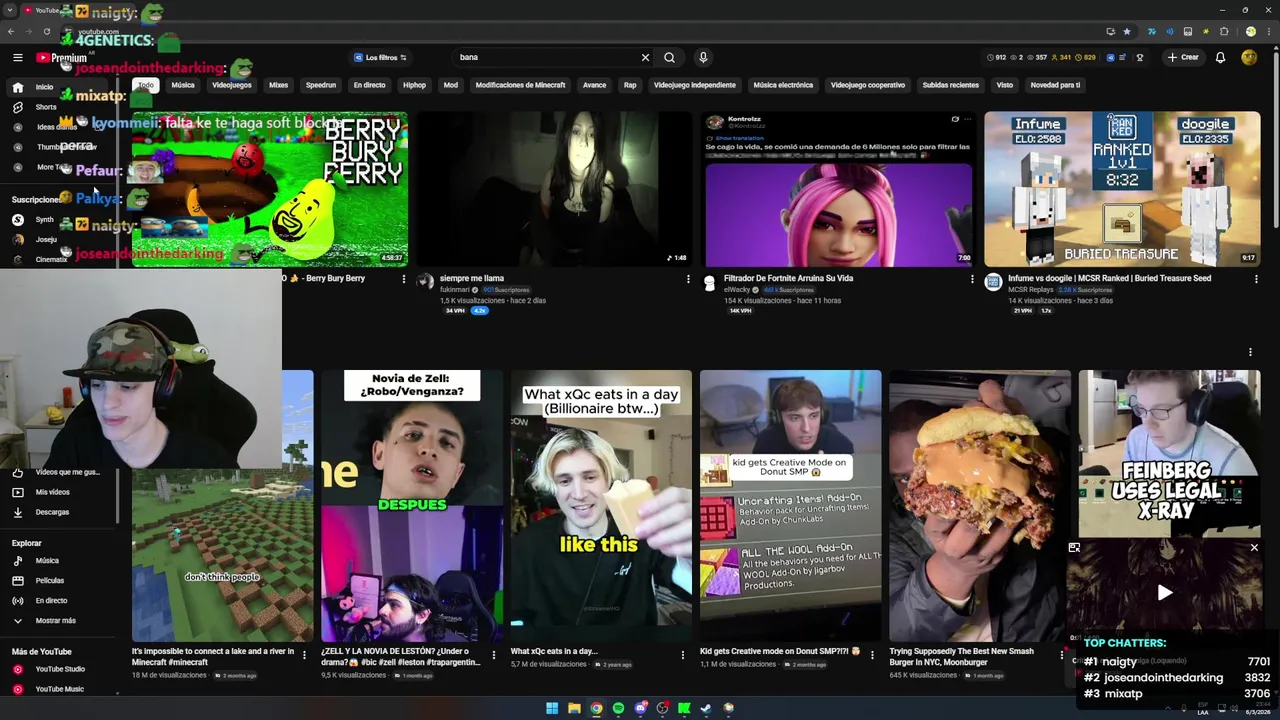Image resolution: width=1280 pixels, height=720 pixels.
Task: Open options menu for Infume vs doogile video
Action: [1256, 279]
